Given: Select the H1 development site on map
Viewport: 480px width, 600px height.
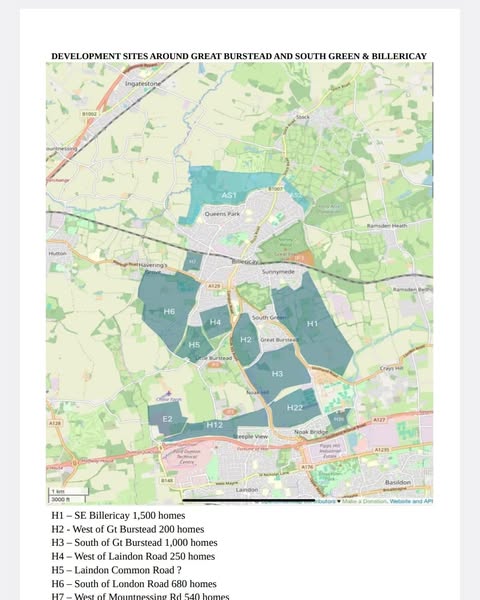Looking at the screenshot, I should [312, 324].
